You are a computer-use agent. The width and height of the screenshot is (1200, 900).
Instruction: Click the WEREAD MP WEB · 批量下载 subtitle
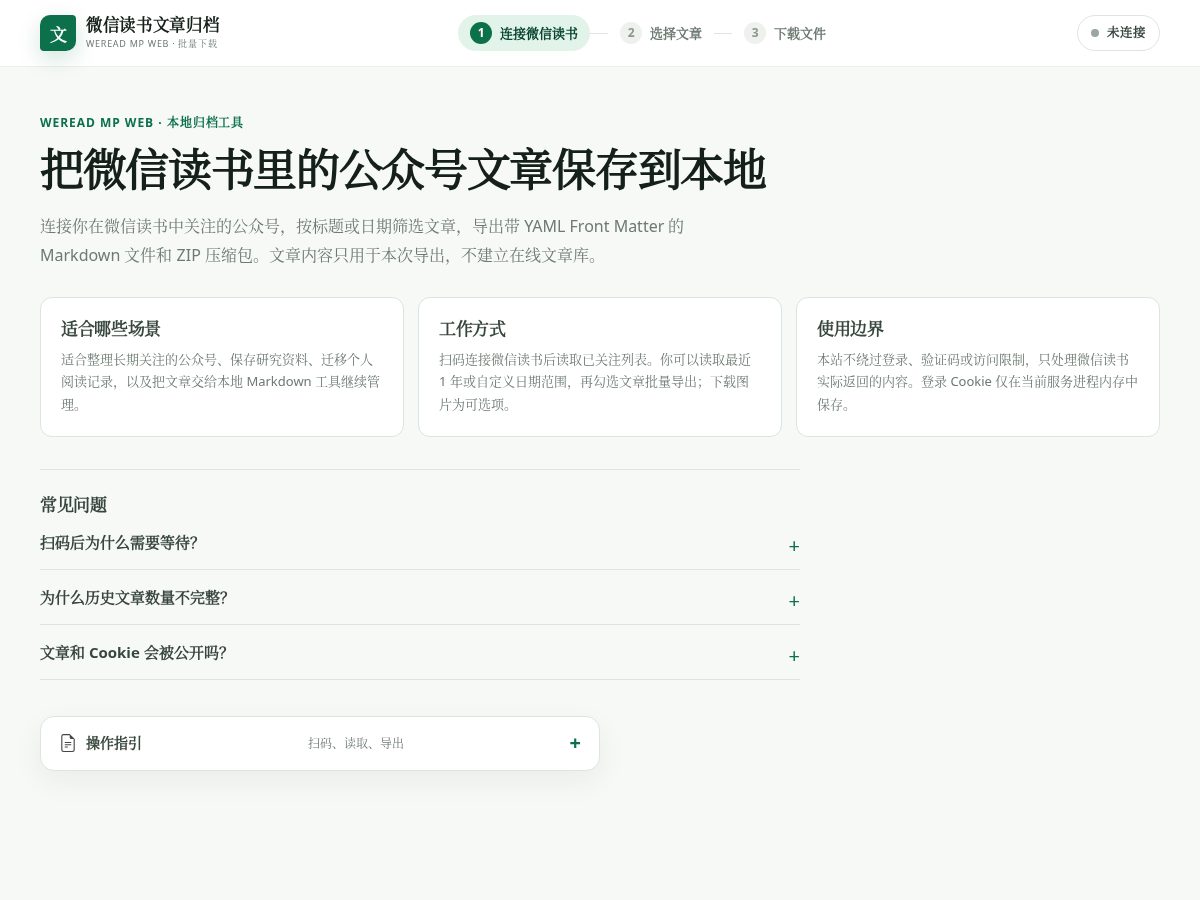pos(152,44)
